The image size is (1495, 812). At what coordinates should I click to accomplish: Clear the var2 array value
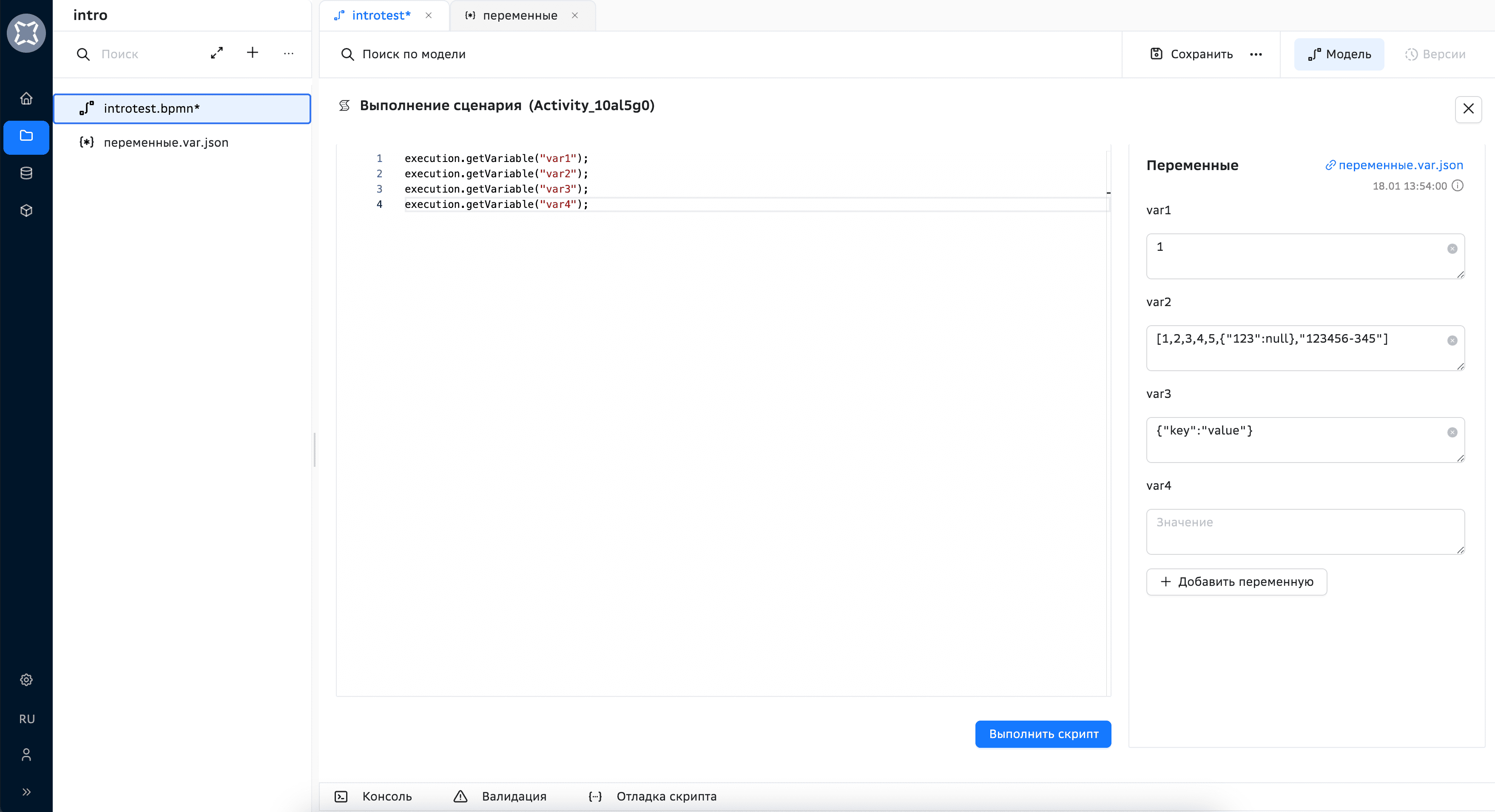tap(1452, 340)
